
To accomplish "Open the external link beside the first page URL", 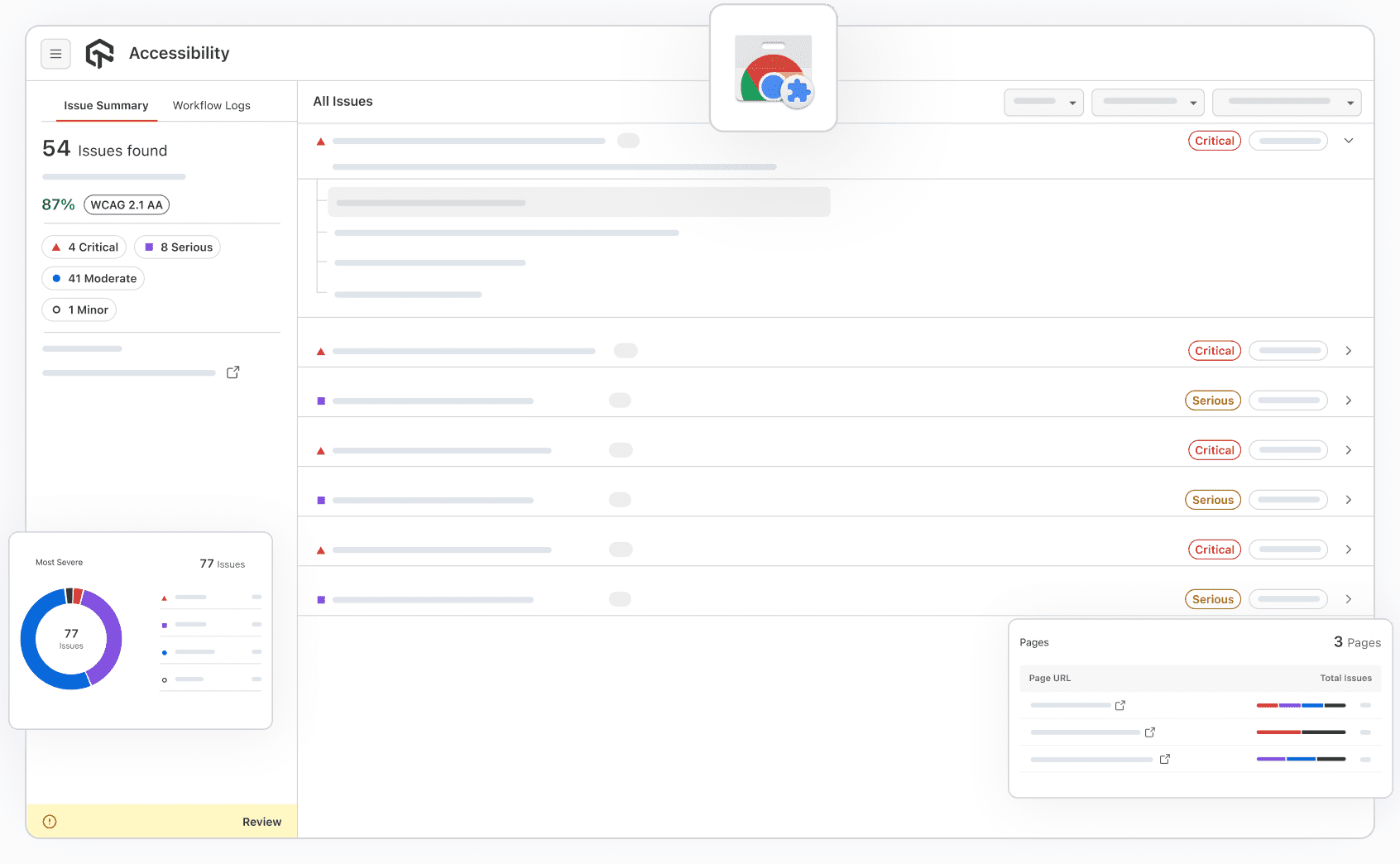I will 1120,705.
